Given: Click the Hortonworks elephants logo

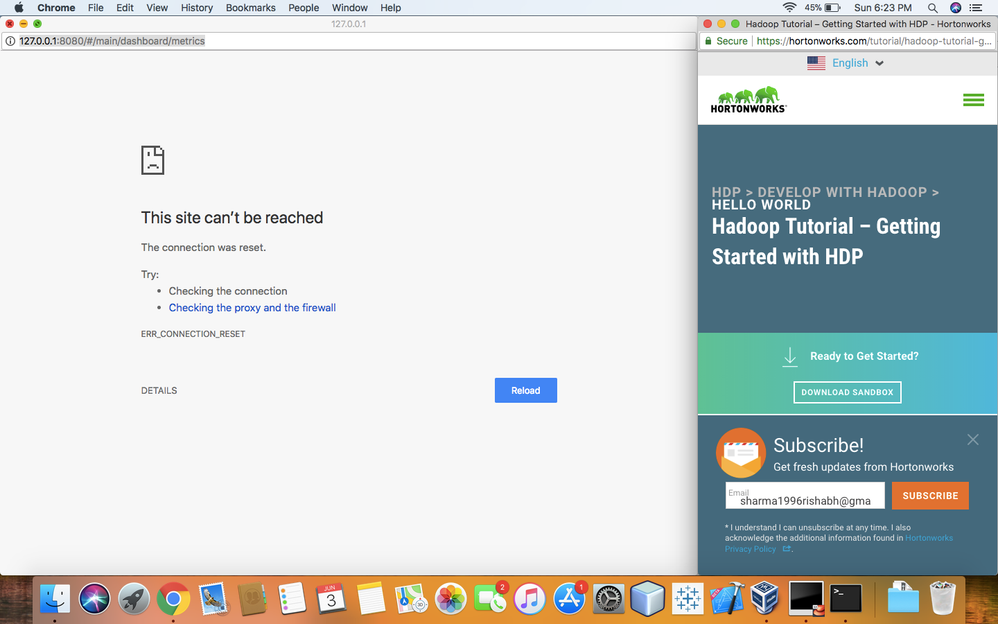Looking at the screenshot, I should (x=748, y=100).
